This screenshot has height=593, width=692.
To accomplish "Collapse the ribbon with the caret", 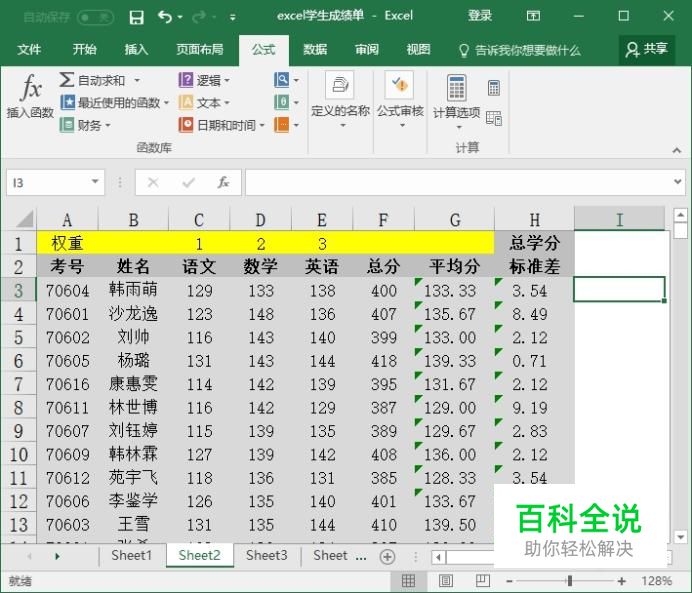I will (x=677, y=150).
